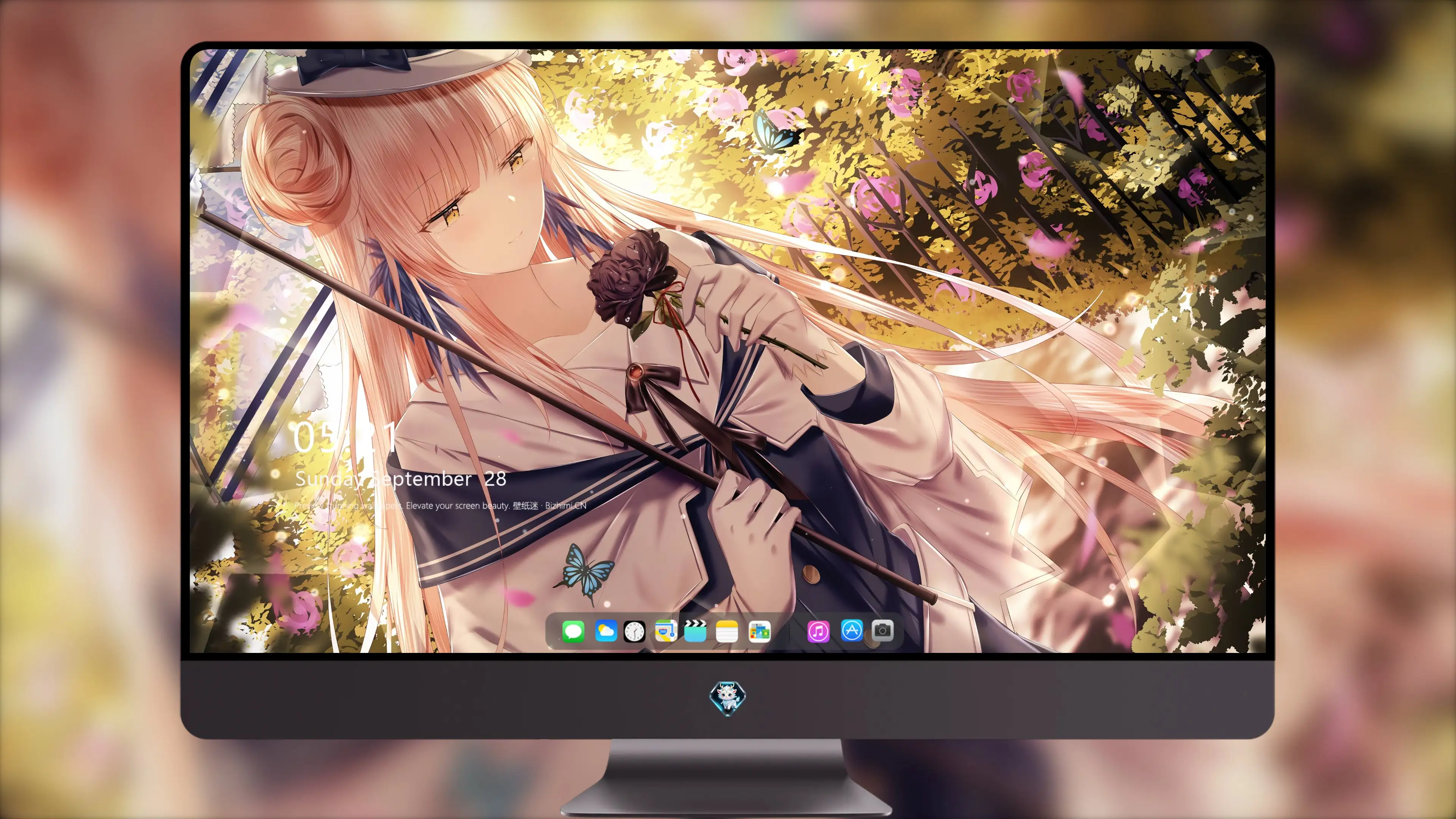
Task: Open the Videos clapperboard app
Action: point(695,631)
